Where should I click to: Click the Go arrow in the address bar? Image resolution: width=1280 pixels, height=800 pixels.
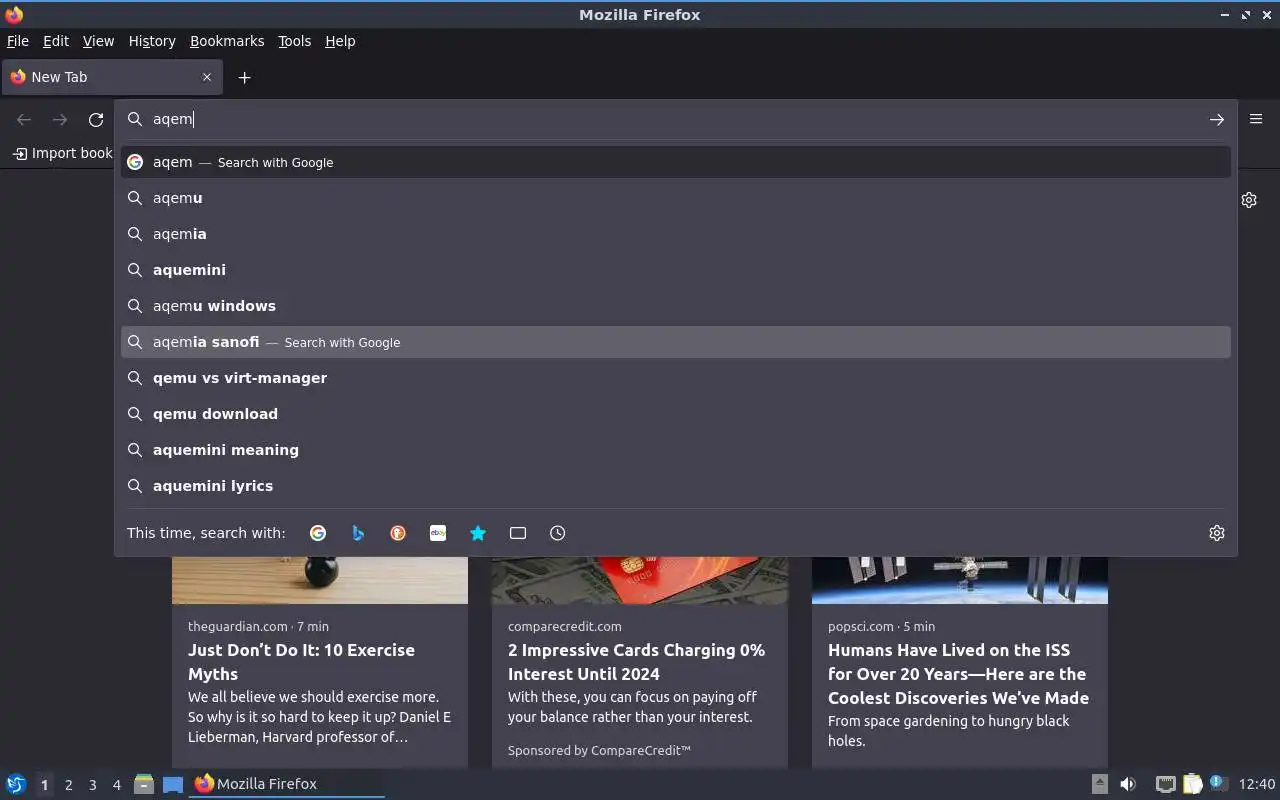(x=1216, y=119)
